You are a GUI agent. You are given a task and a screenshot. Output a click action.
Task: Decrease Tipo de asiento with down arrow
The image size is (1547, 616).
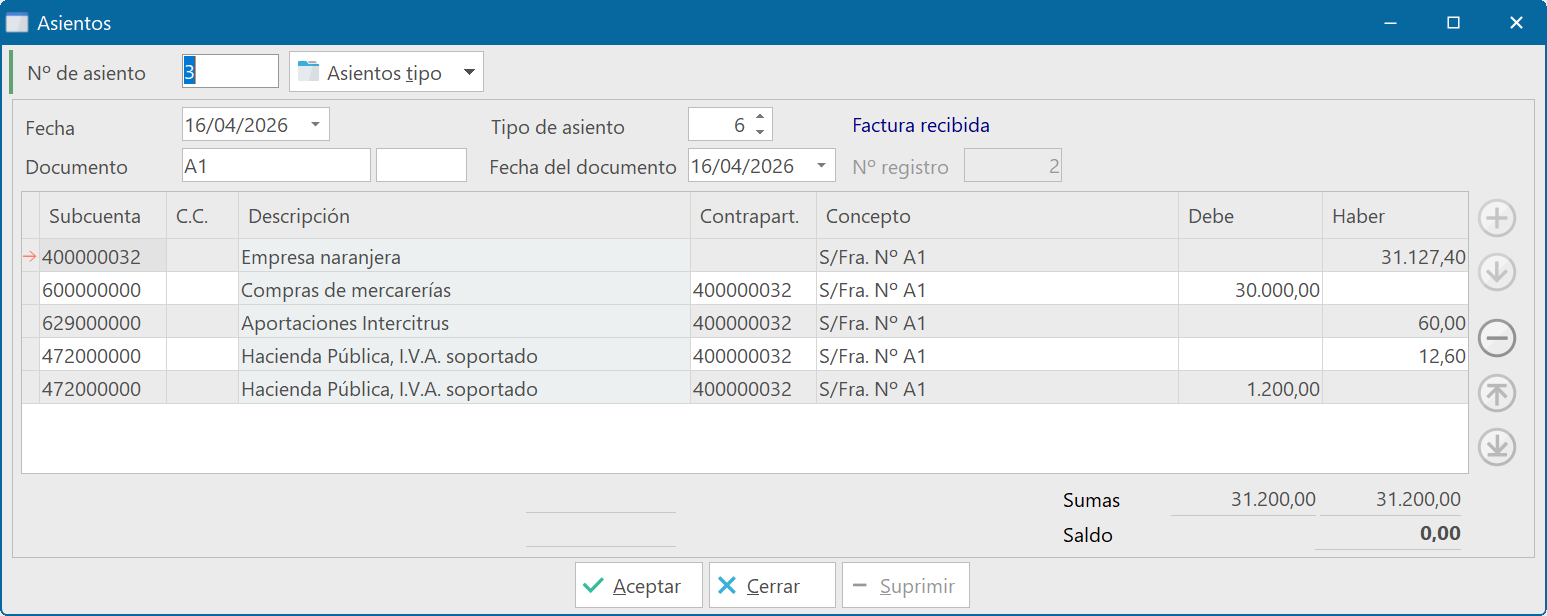point(760,132)
